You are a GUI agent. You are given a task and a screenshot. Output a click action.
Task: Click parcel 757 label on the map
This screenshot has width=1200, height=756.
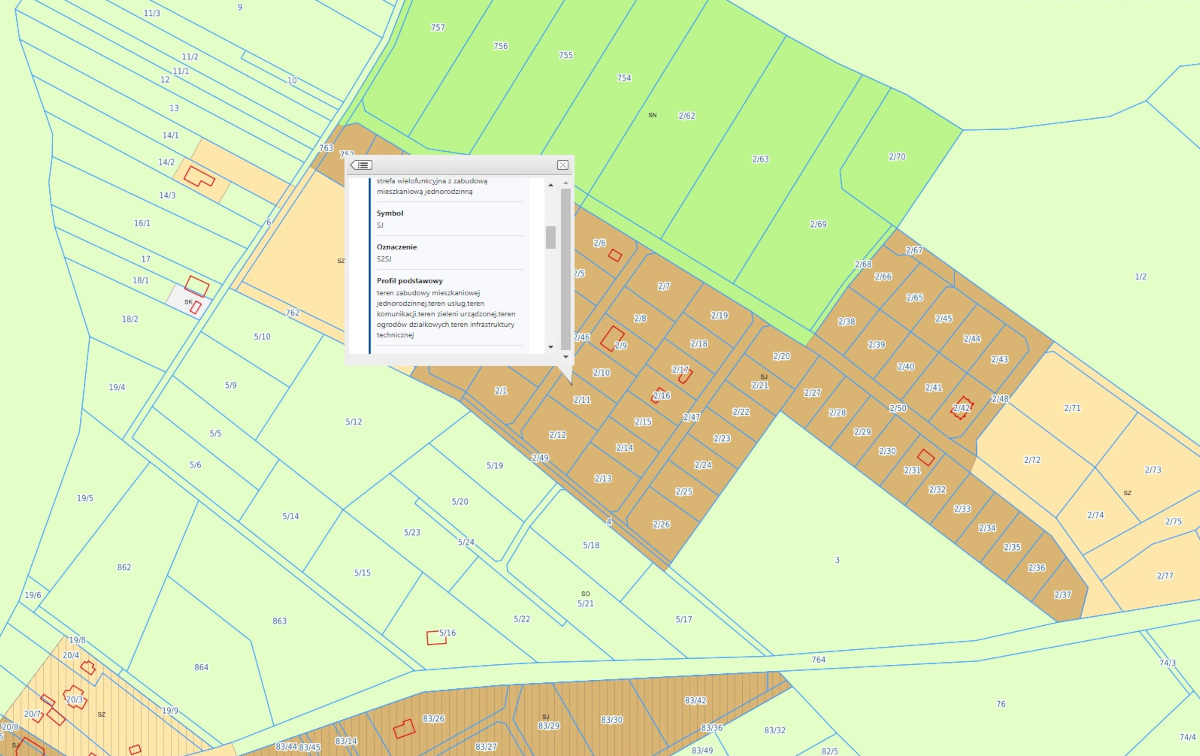437,27
